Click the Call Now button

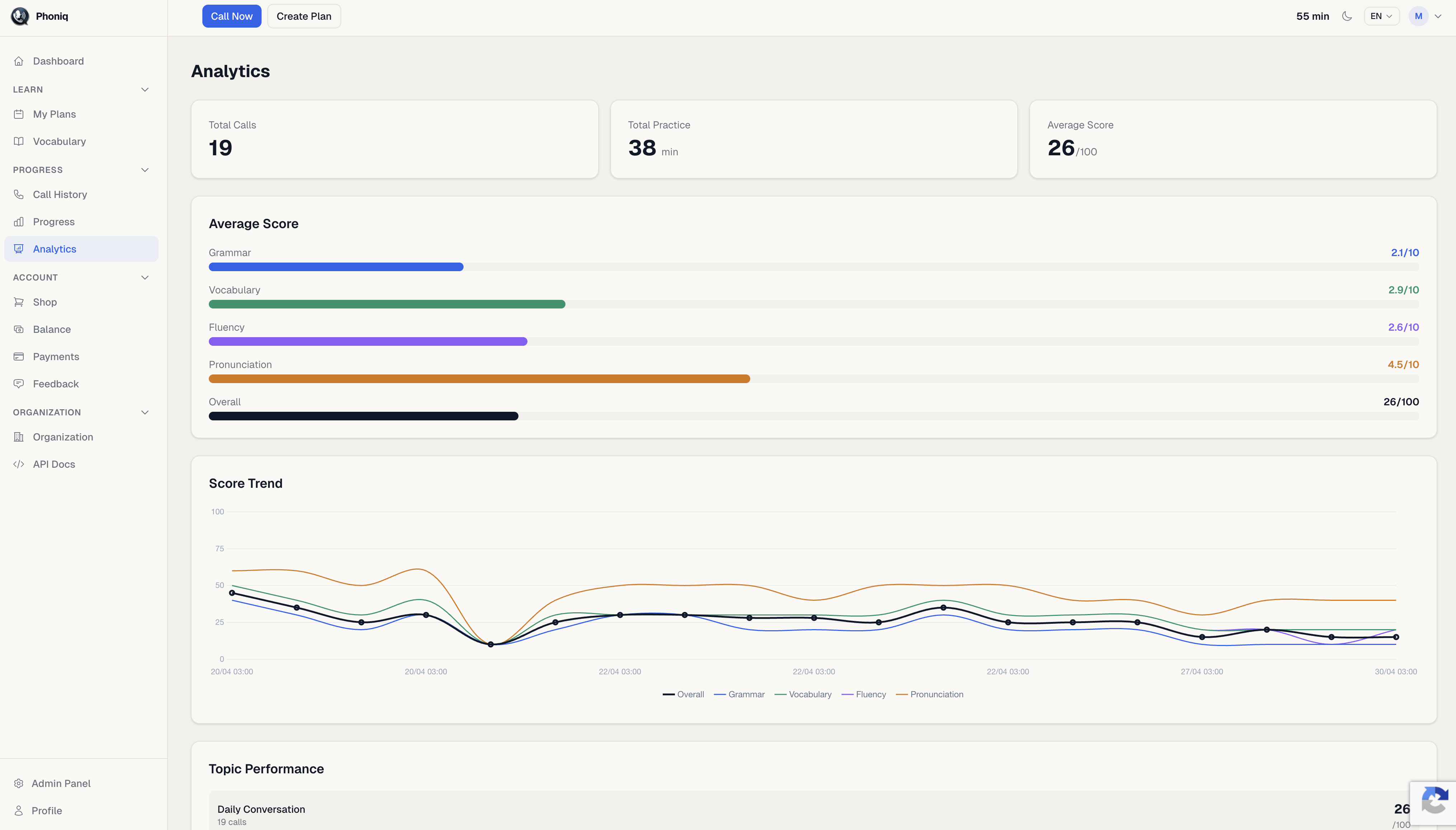pos(231,16)
